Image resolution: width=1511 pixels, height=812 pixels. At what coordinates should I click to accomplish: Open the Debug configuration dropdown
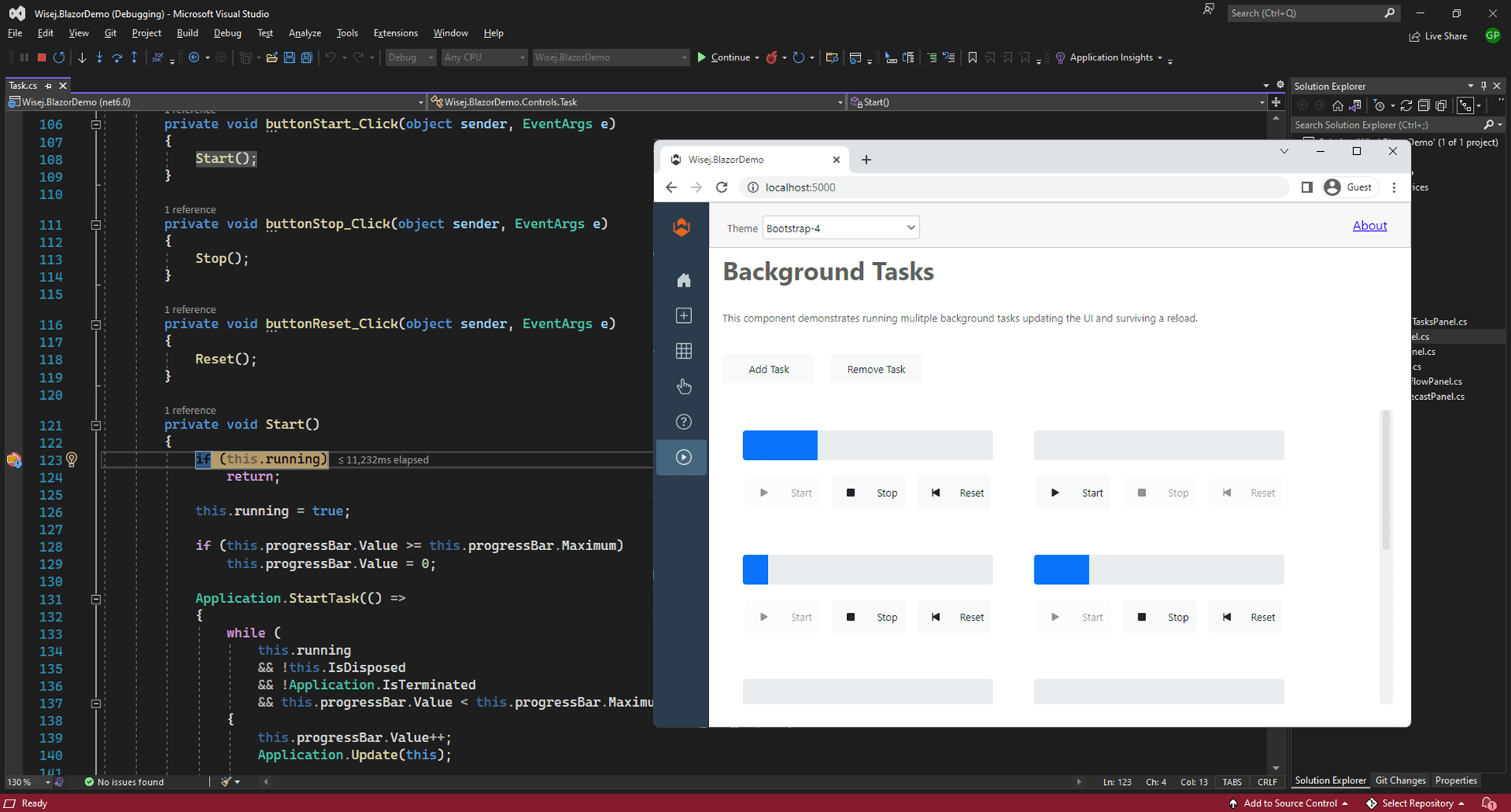pyautogui.click(x=411, y=57)
